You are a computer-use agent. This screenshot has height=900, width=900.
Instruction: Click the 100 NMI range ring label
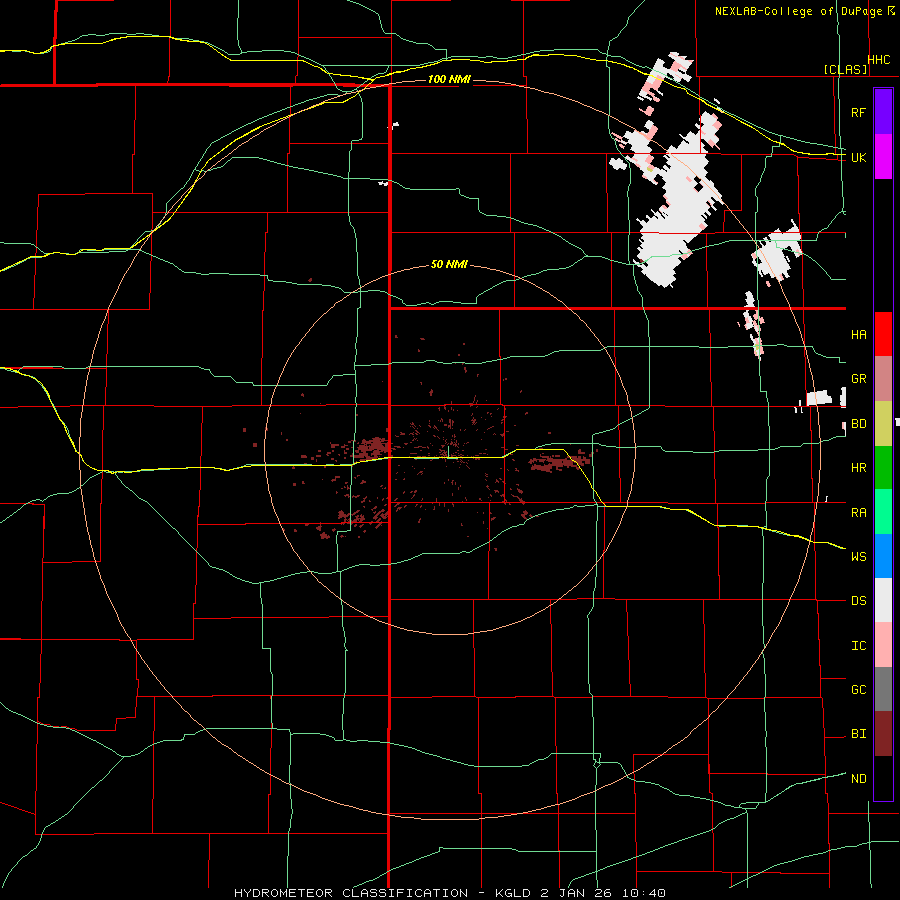tap(449, 79)
